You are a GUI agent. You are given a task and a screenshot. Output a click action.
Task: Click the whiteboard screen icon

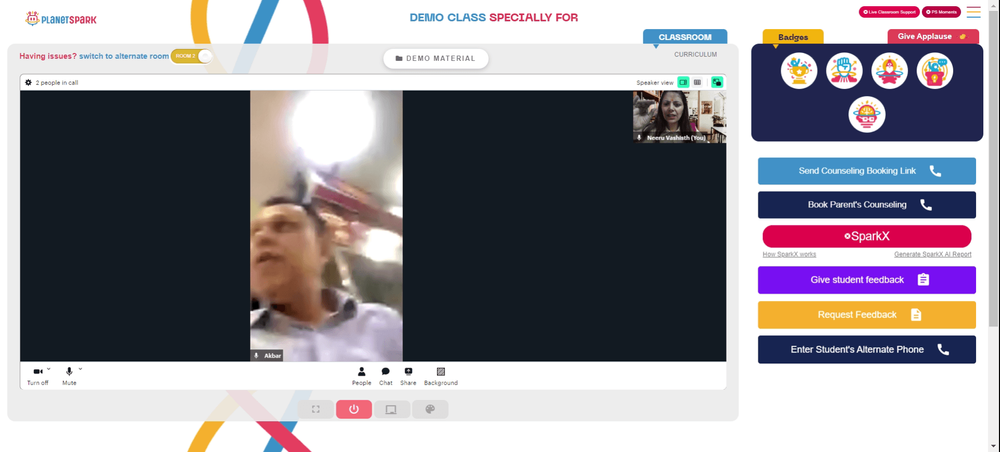[x=392, y=409]
